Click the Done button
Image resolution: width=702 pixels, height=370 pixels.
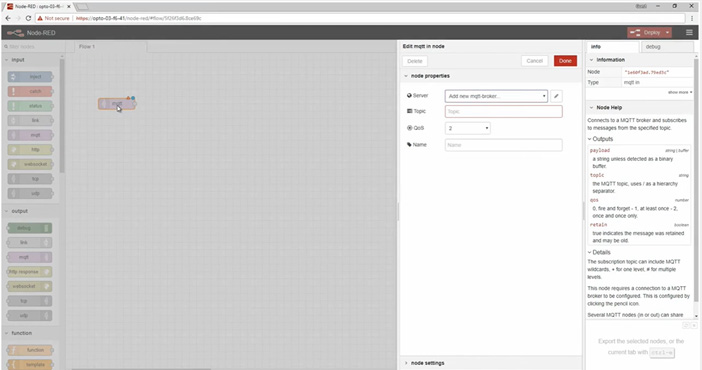[565, 61]
